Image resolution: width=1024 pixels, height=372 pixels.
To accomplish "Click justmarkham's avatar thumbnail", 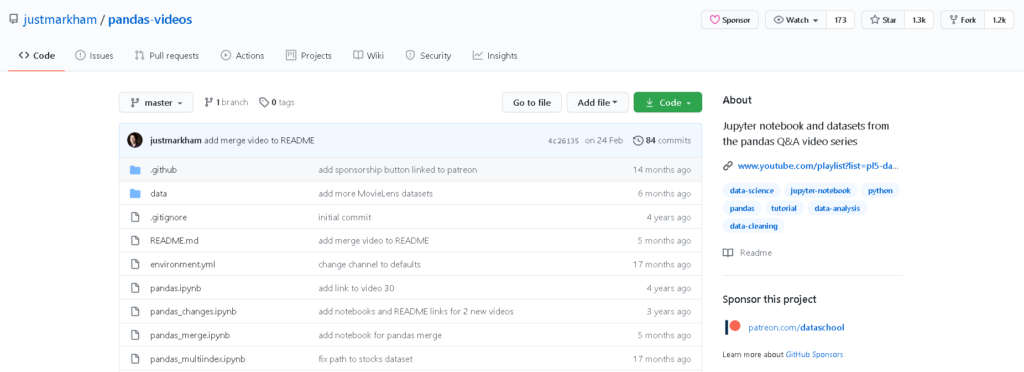I will pos(135,140).
